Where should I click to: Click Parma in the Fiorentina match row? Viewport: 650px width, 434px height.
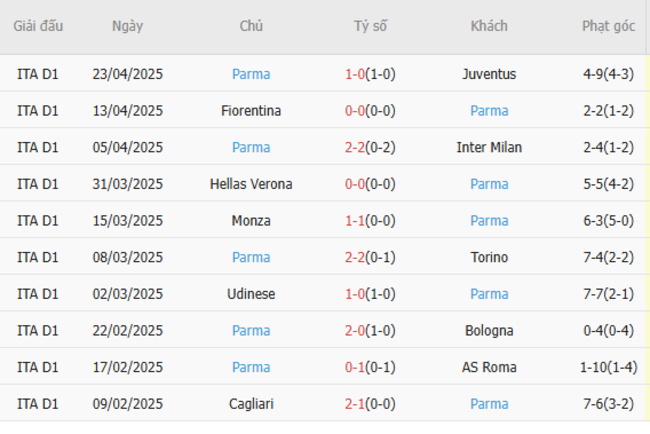click(x=489, y=111)
